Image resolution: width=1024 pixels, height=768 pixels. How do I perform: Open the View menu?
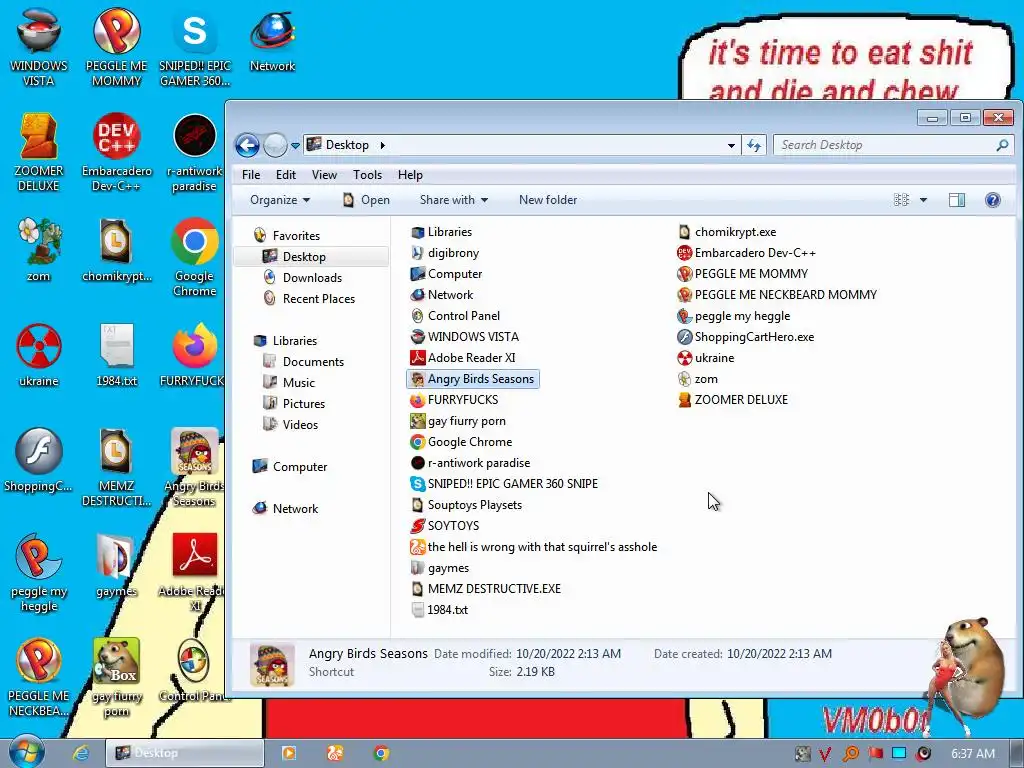coord(324,175)
